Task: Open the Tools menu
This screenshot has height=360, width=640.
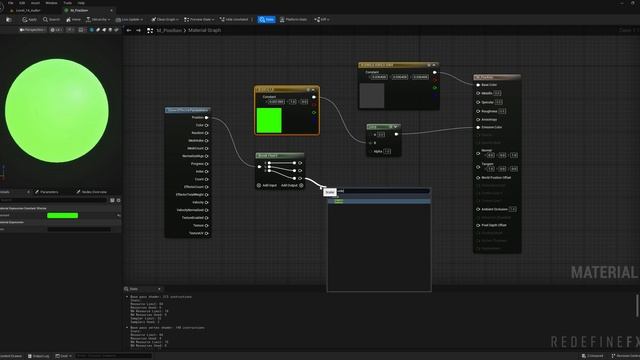Action: 67,3
